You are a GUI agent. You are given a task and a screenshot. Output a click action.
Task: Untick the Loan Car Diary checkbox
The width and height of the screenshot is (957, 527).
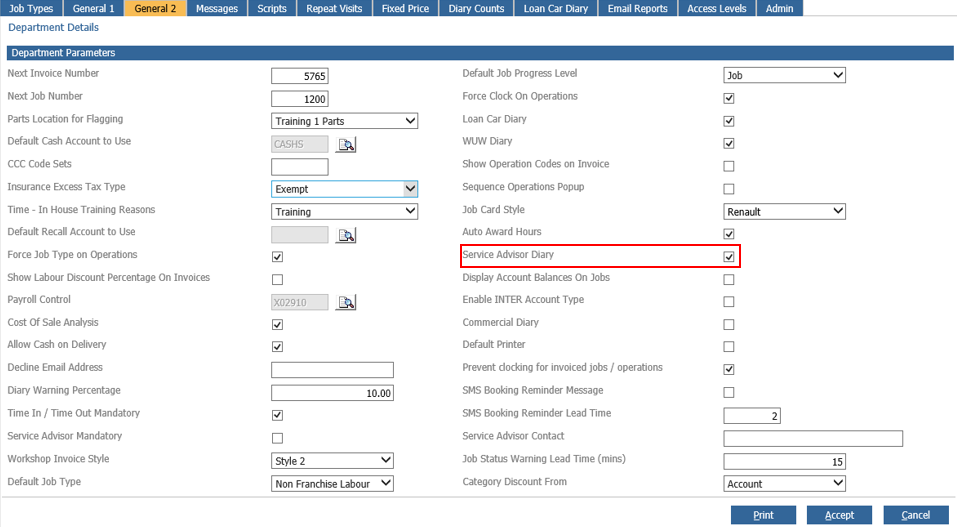[x=729, y=121]
